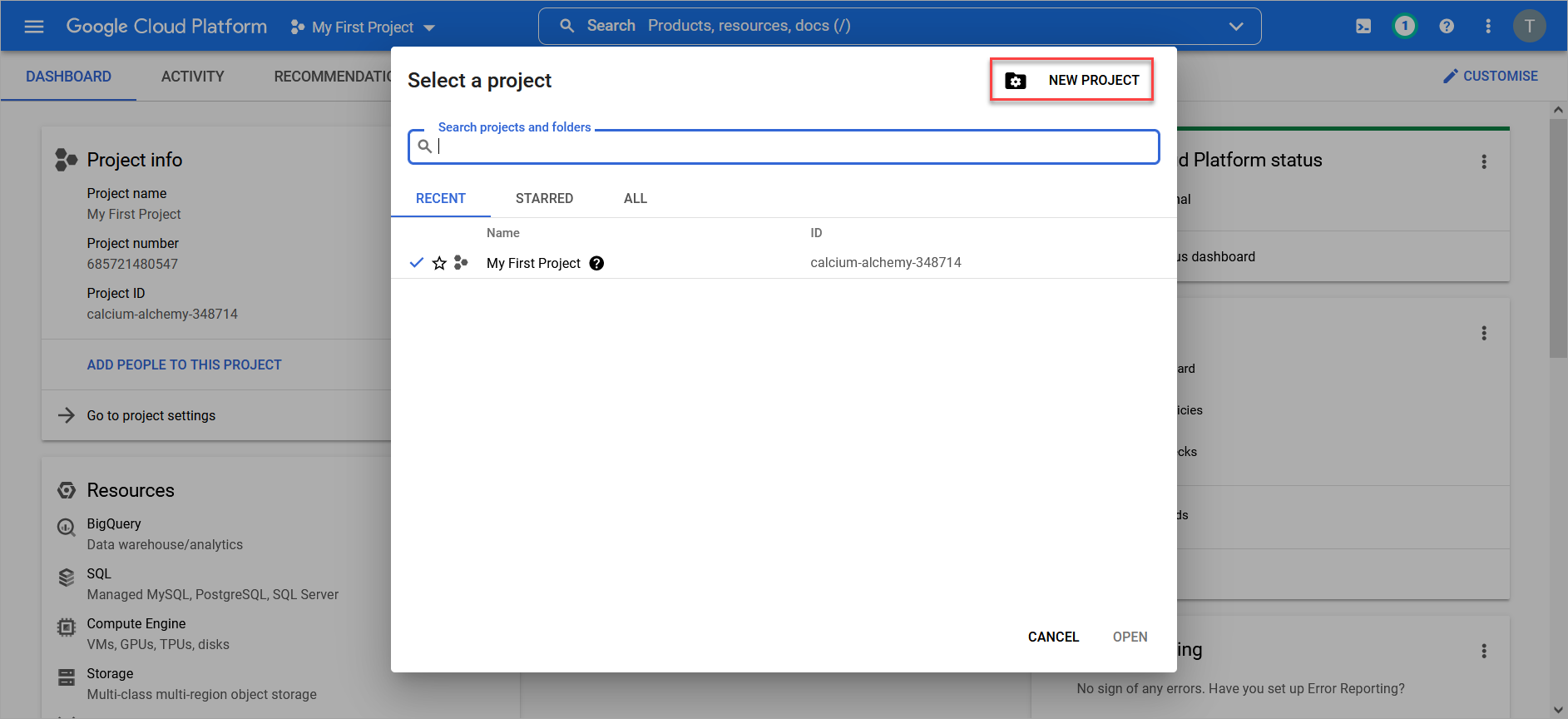1568x719 pixels.
Task: Click the CANCEL button
Action: point(1053,637)
